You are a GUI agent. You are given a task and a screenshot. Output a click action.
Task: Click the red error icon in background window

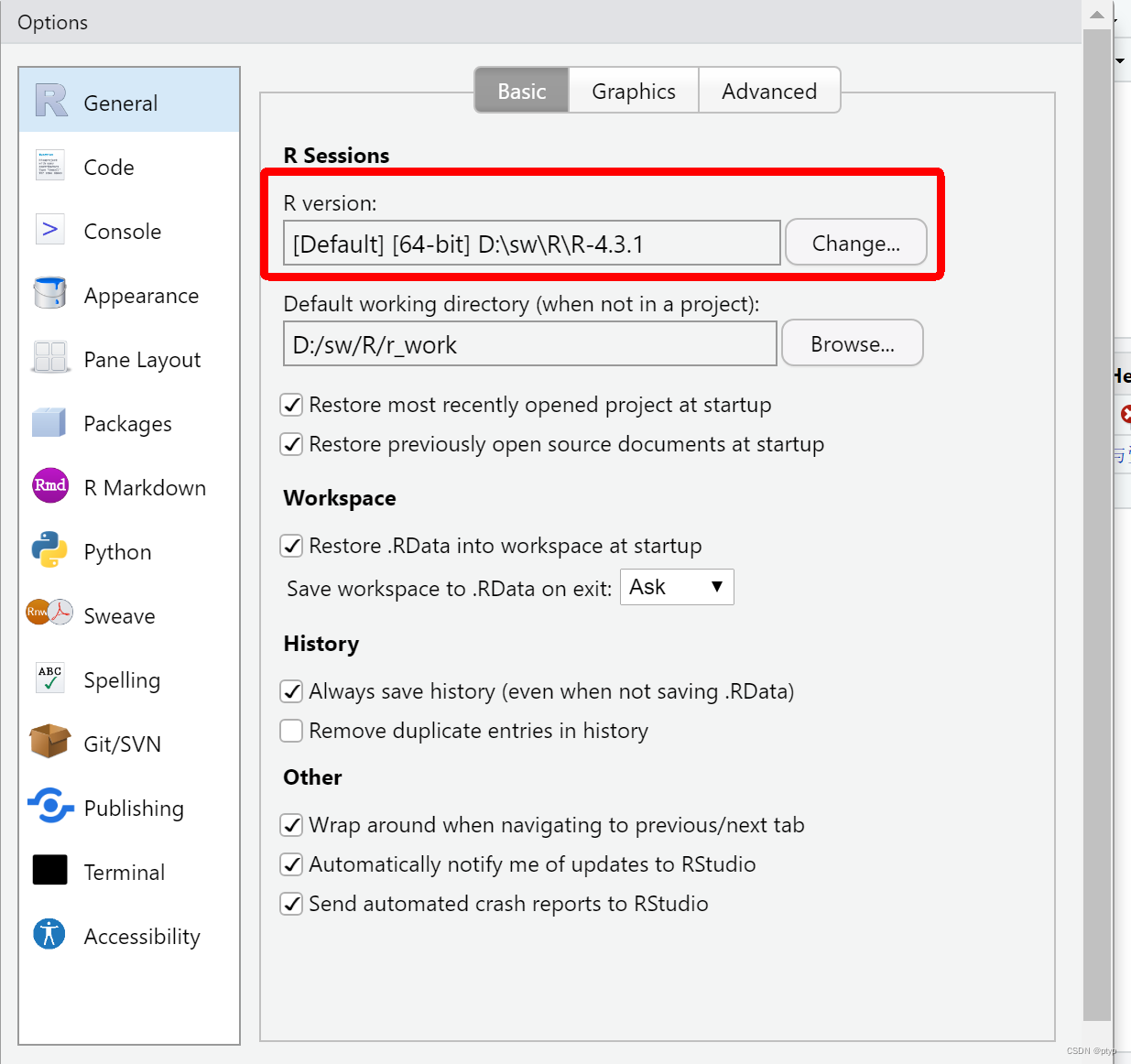(x=1126, y=414)
